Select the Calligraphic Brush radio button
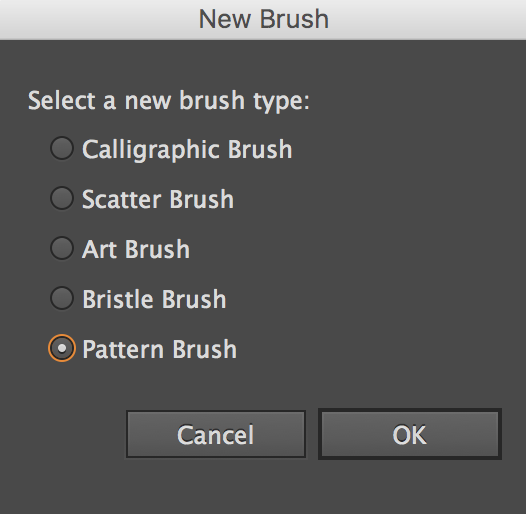 (x=62, y=148)
